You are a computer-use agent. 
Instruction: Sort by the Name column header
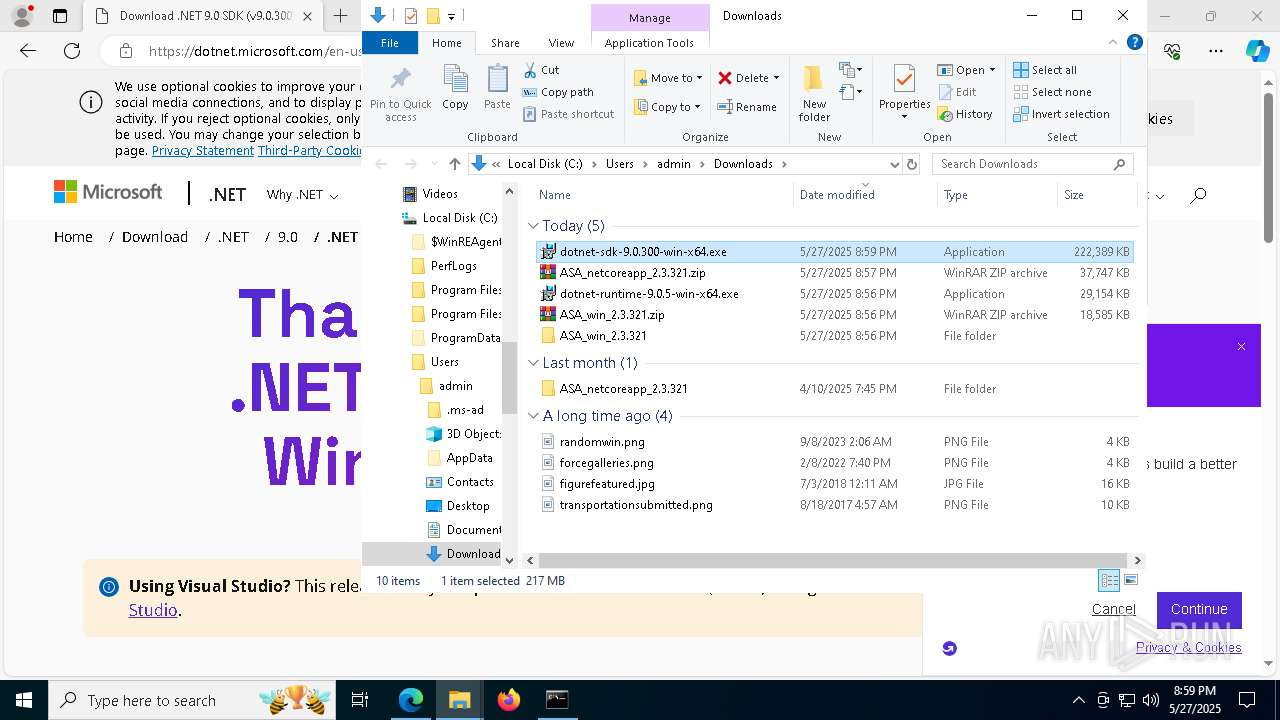[x=662, y=195]
